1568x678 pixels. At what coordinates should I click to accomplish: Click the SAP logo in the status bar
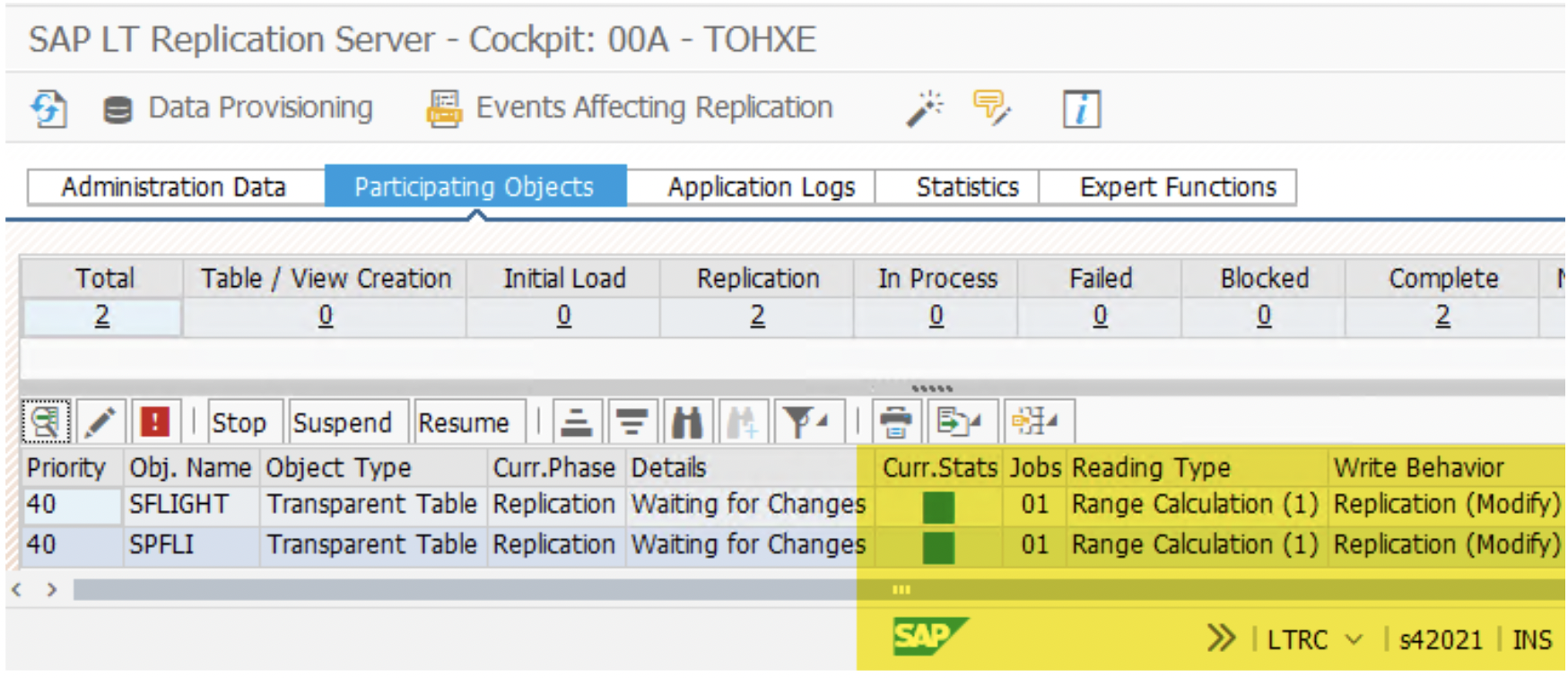pyautogui.click(x=930, y=637)
